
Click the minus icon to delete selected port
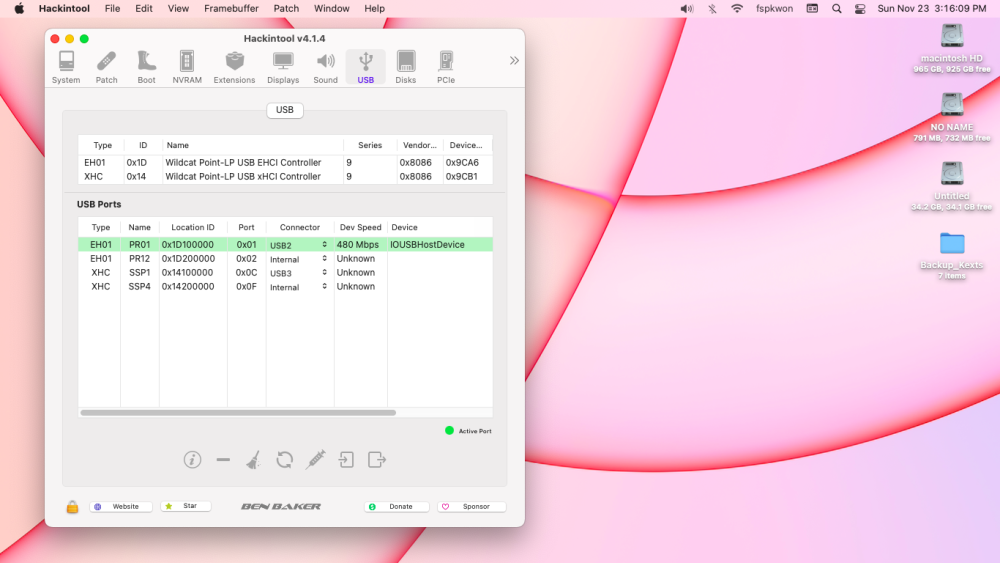(x=223, y=460)
